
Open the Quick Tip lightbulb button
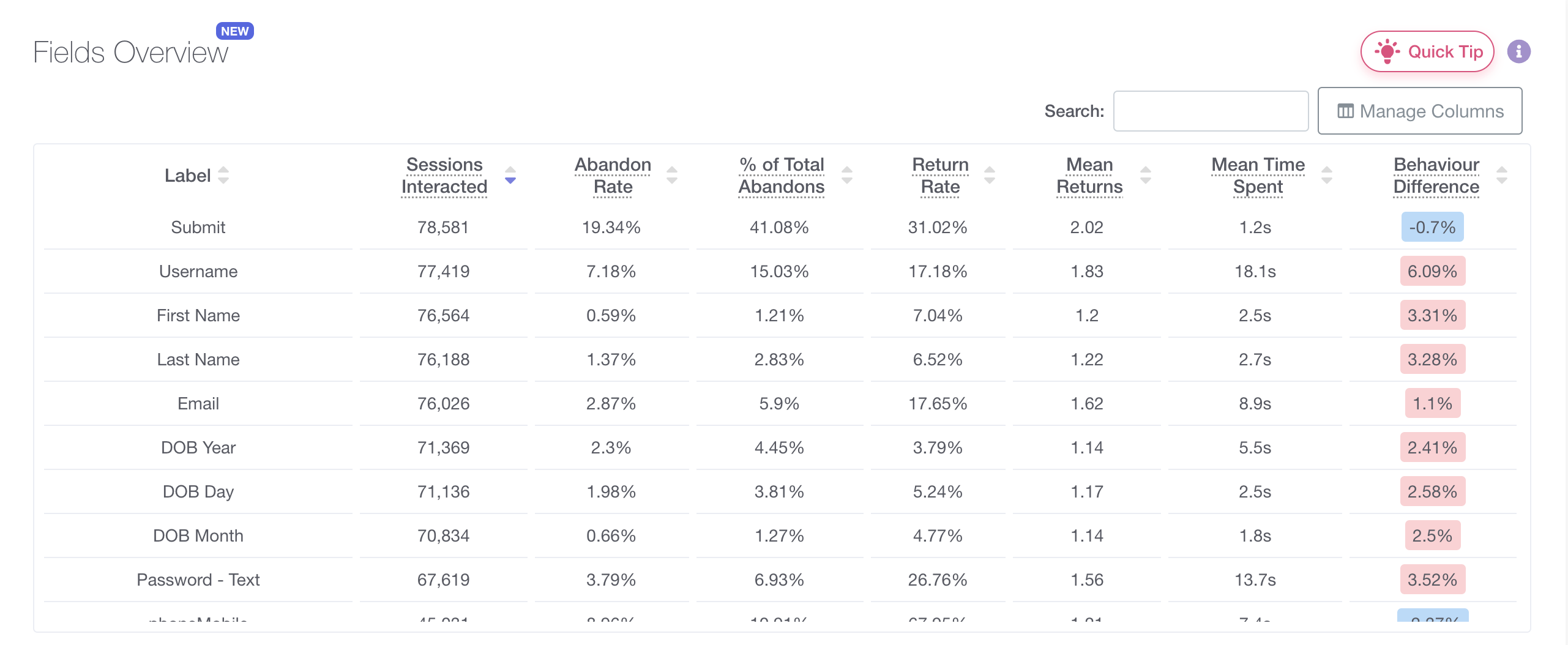pos(1427,52)
